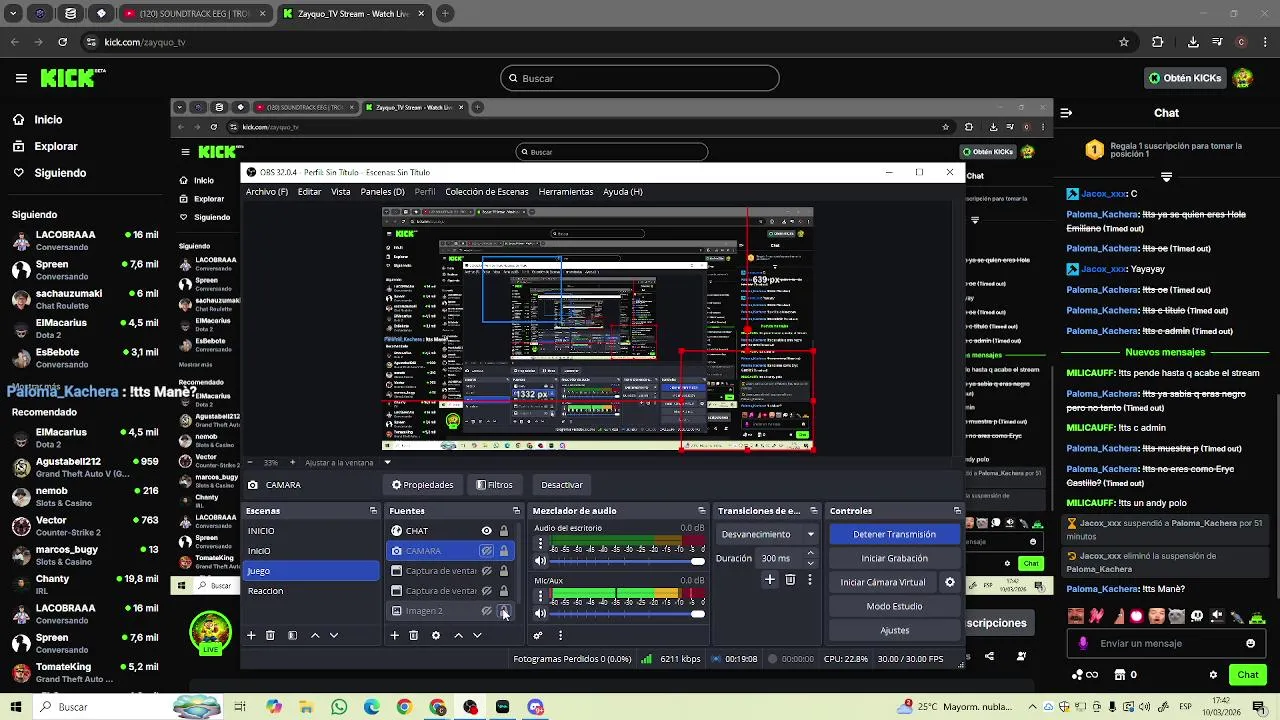The image size is (1280, 720).
Task: Open the Vista menu in OBS
Action: (341, 191)
